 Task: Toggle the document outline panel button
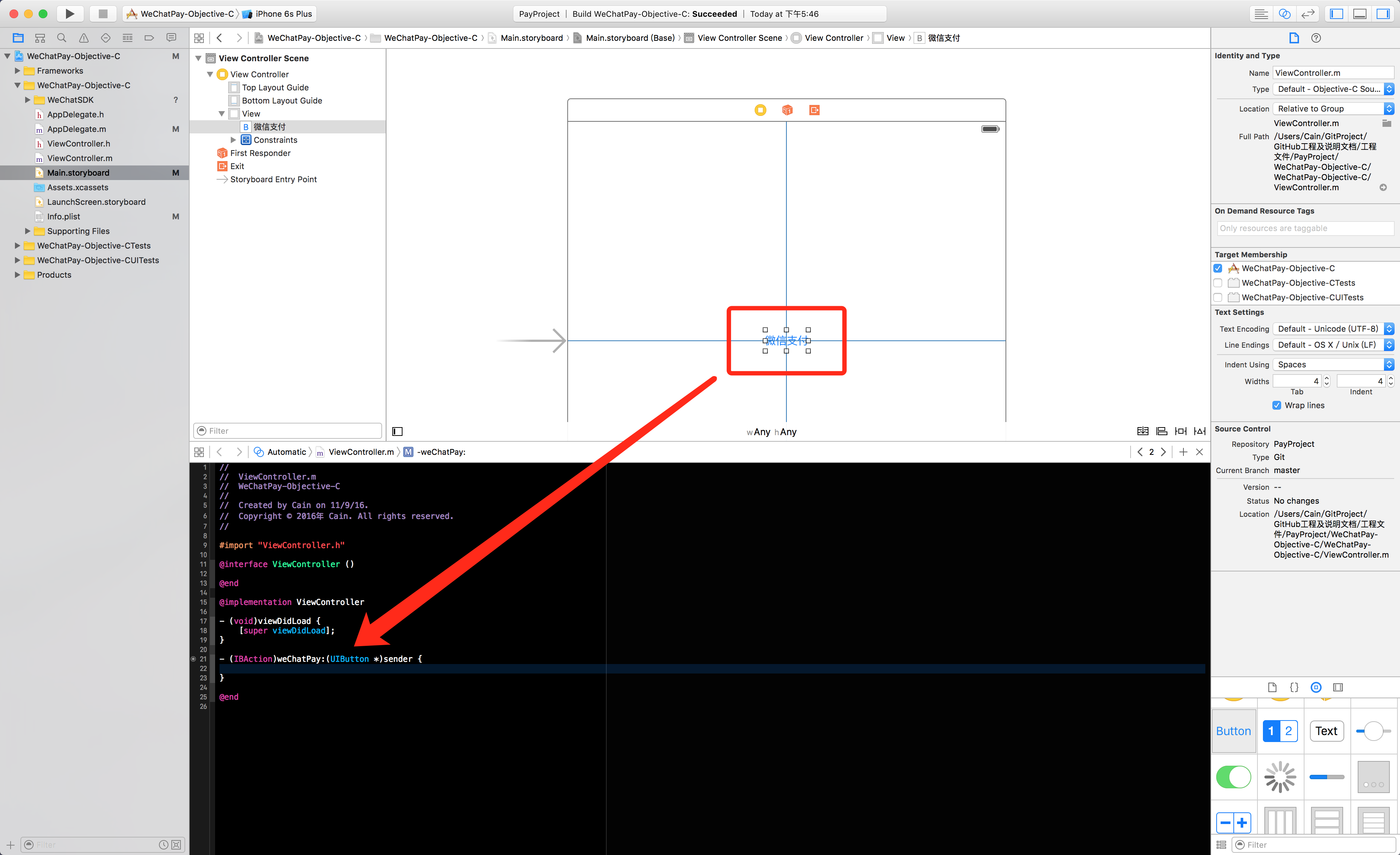click(x=398, y=431)
